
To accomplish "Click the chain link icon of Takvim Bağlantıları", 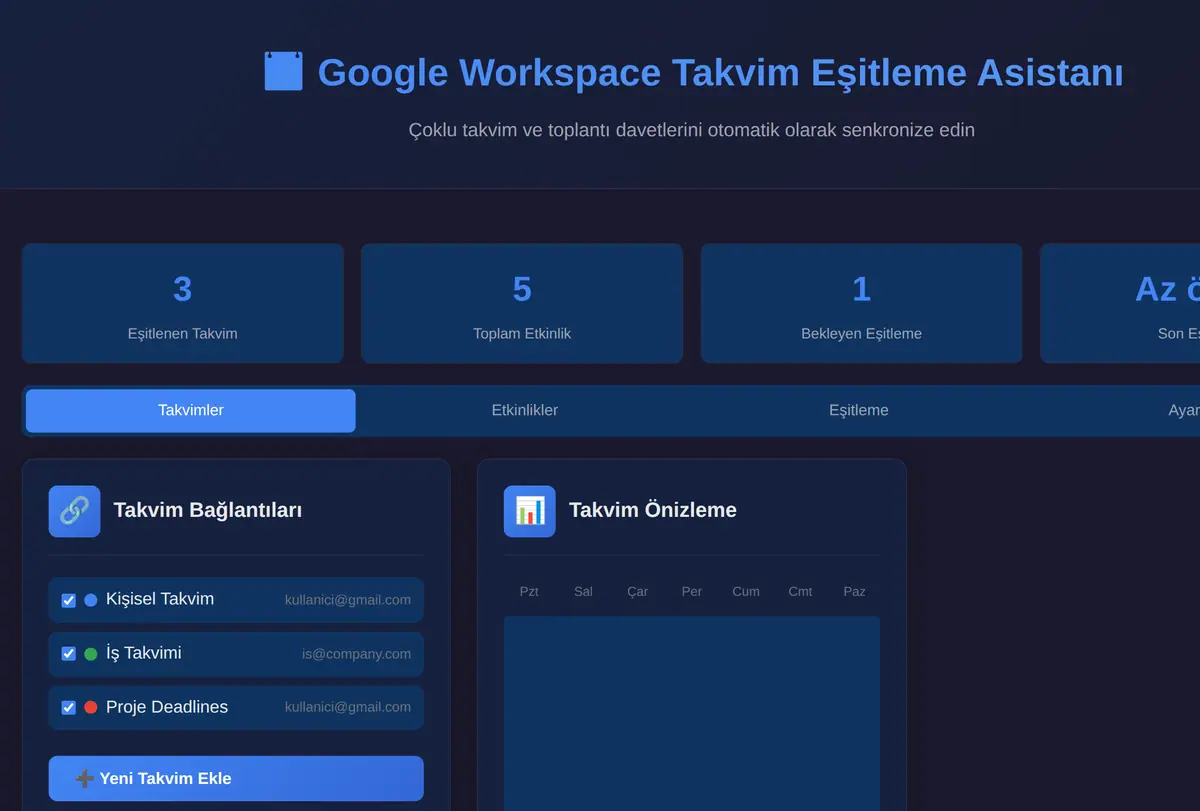I will click(74, 511).
